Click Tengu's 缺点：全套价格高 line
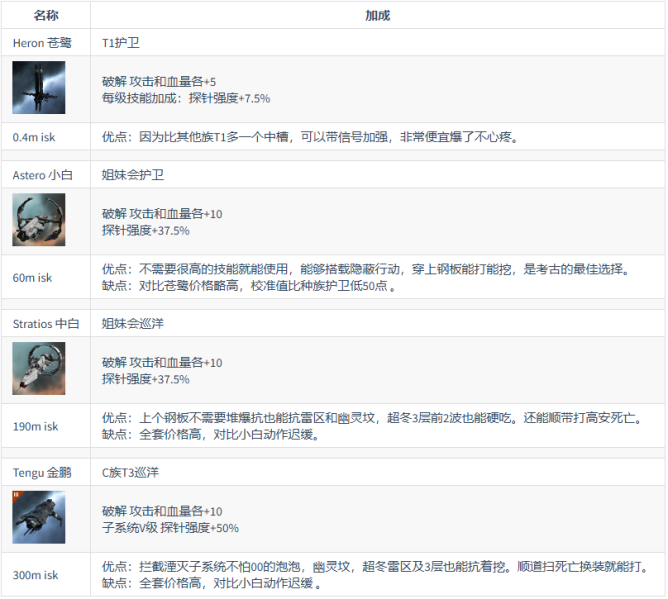Image resolution: width=668 pixels, height=599 pixels. [211, 583]
